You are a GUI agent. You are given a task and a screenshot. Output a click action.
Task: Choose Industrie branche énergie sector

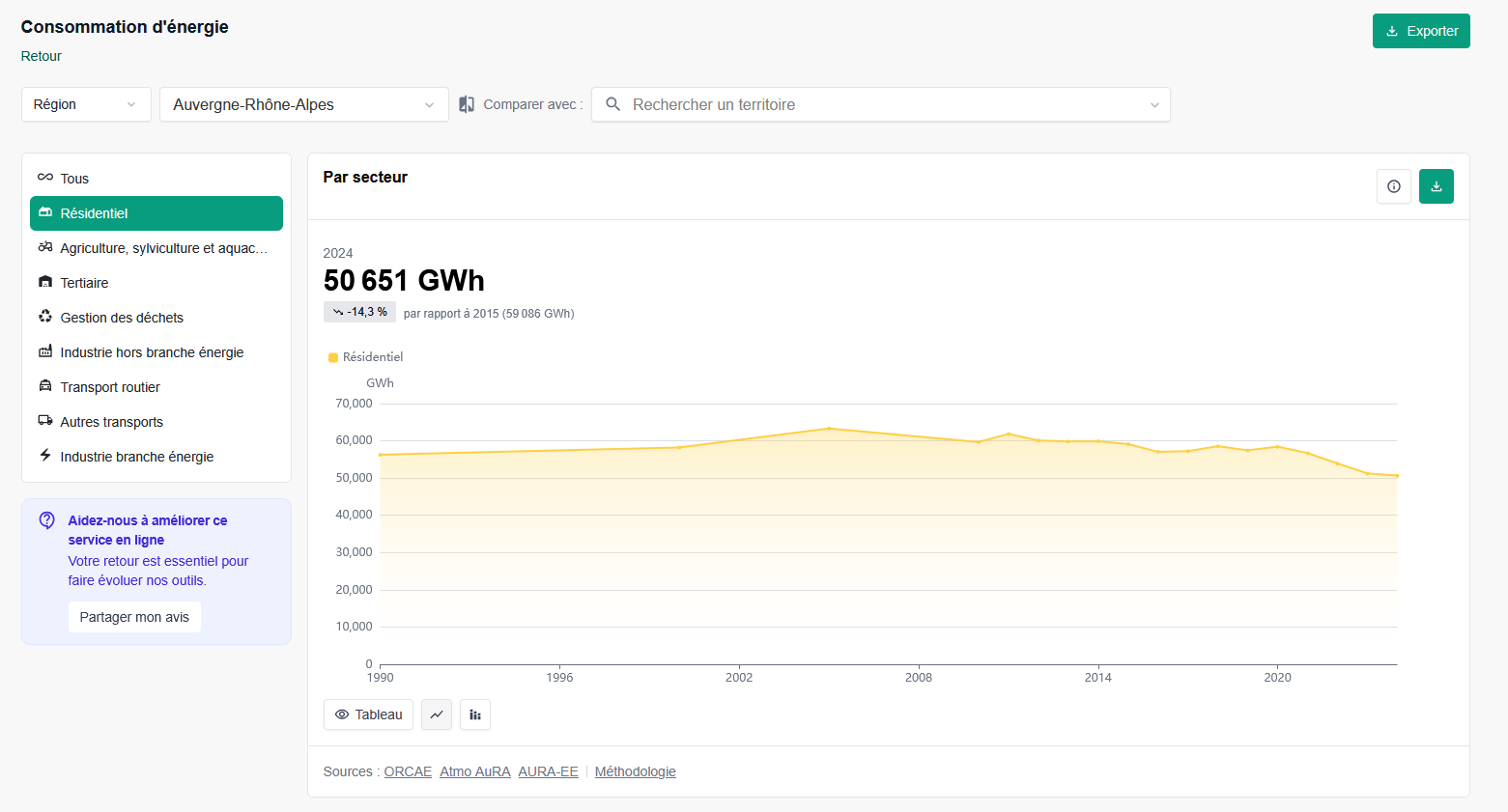(x=156, y=457)
